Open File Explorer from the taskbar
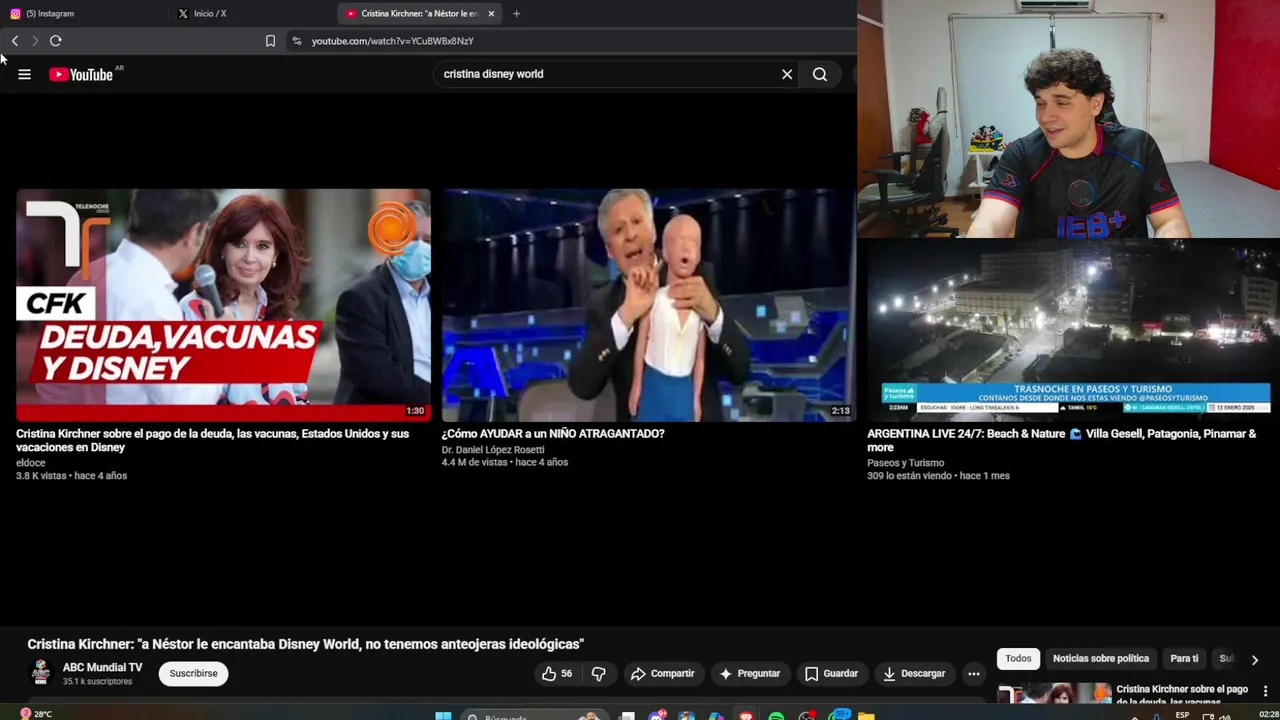This screenshot has width=1280, height=720. (x=866, y=716)
